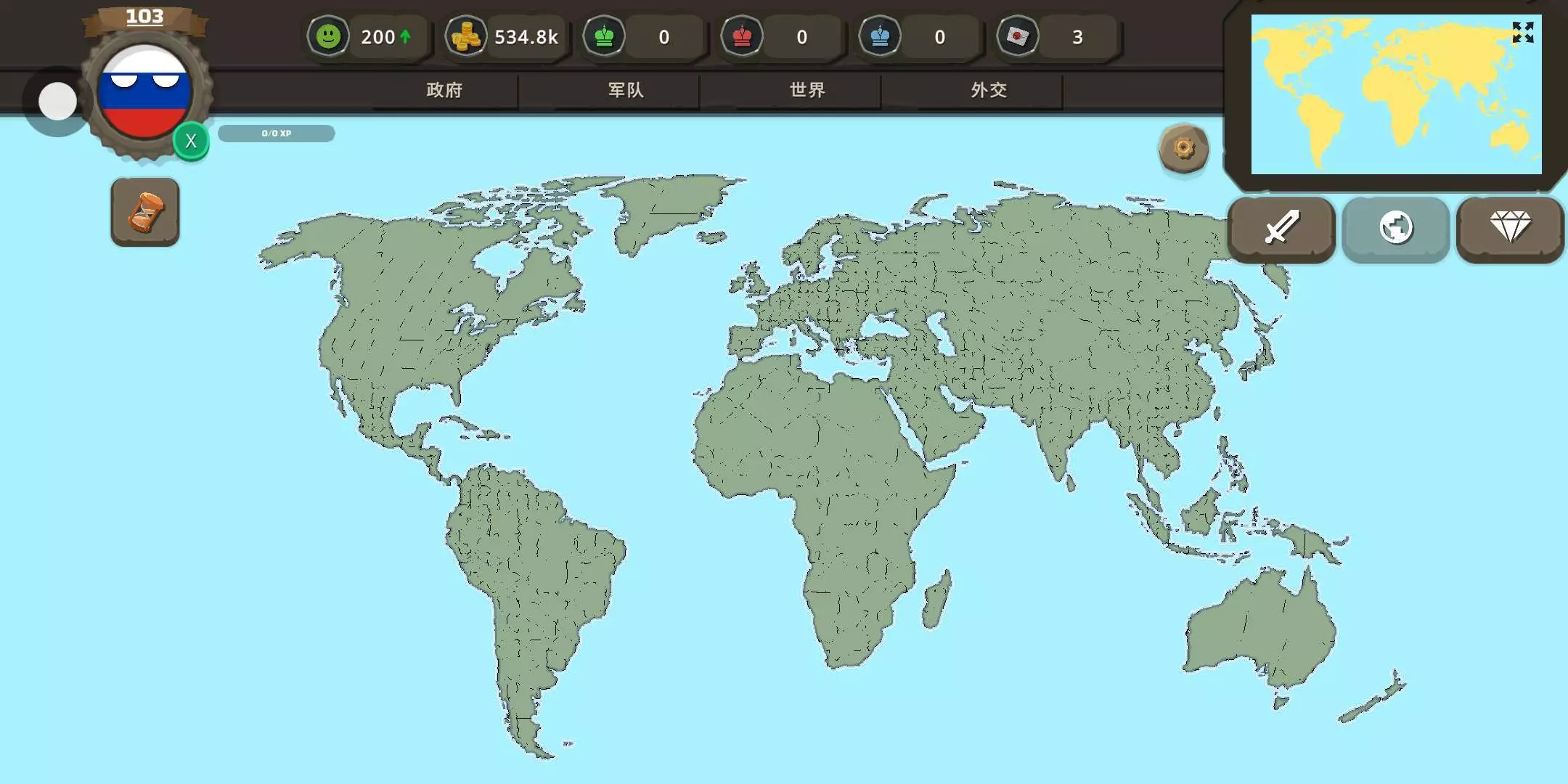Click the green smiley happiness icon
The image size is (1568, 784).
(x=328, y=36)
